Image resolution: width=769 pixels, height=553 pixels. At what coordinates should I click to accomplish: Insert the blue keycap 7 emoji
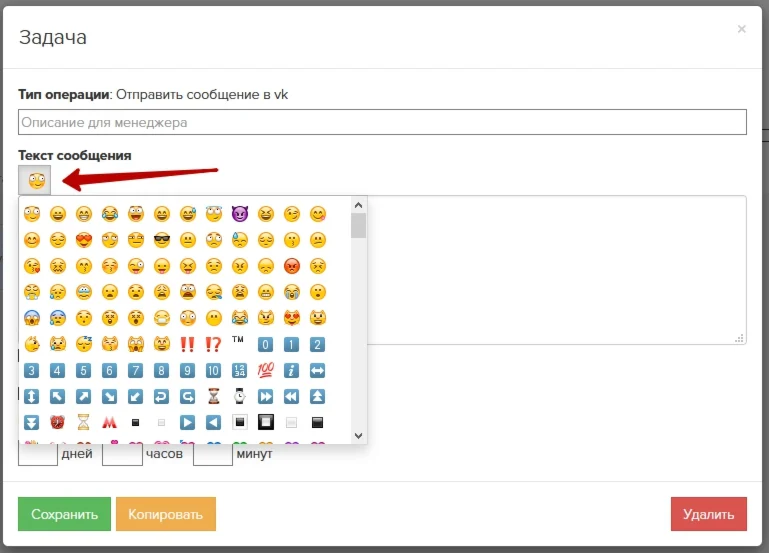tap(135, 370)
